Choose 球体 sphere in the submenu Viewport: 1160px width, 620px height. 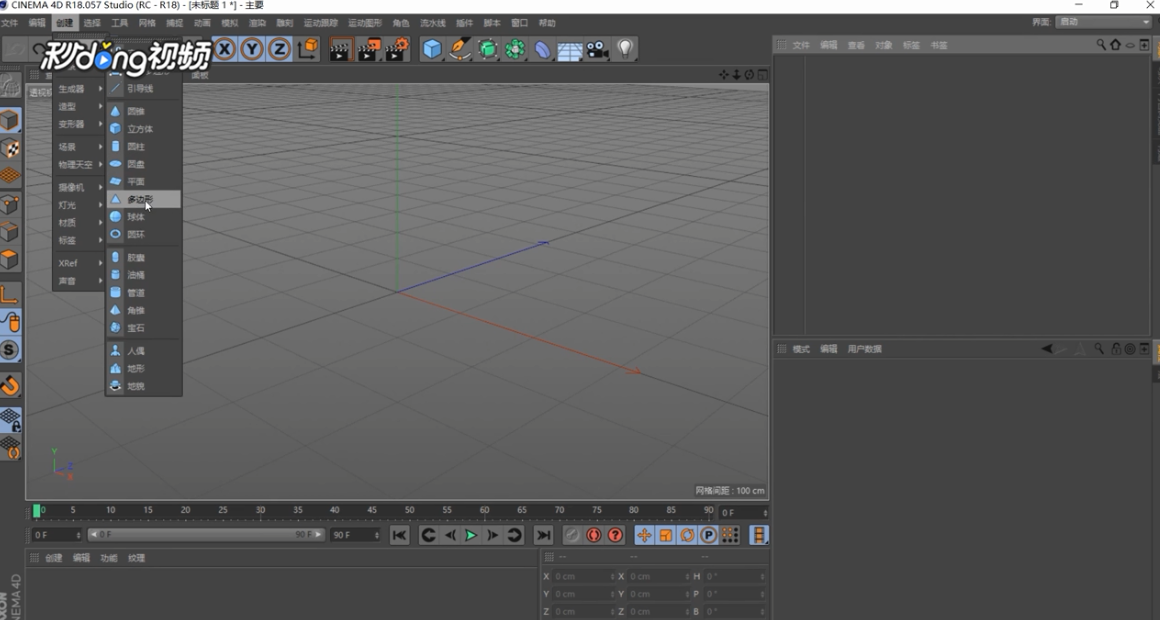click(144, 217)
